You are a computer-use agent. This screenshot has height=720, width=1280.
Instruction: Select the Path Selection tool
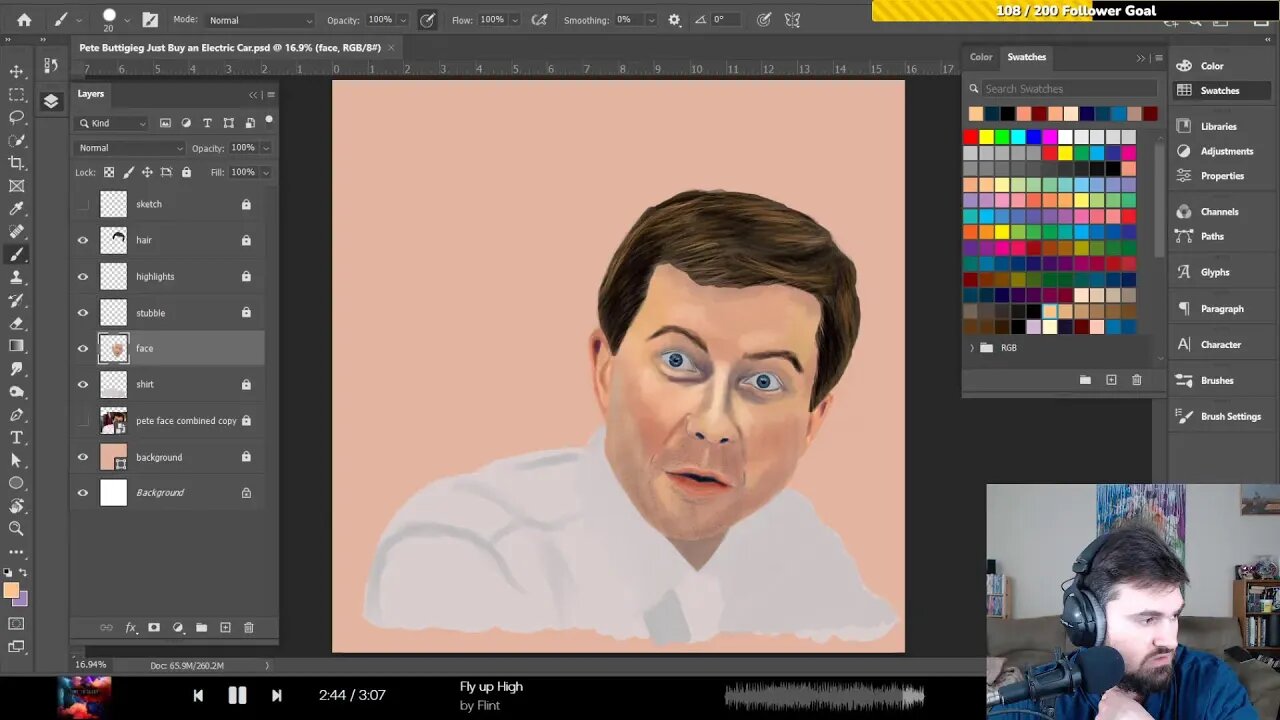click(x=17, y=460)
